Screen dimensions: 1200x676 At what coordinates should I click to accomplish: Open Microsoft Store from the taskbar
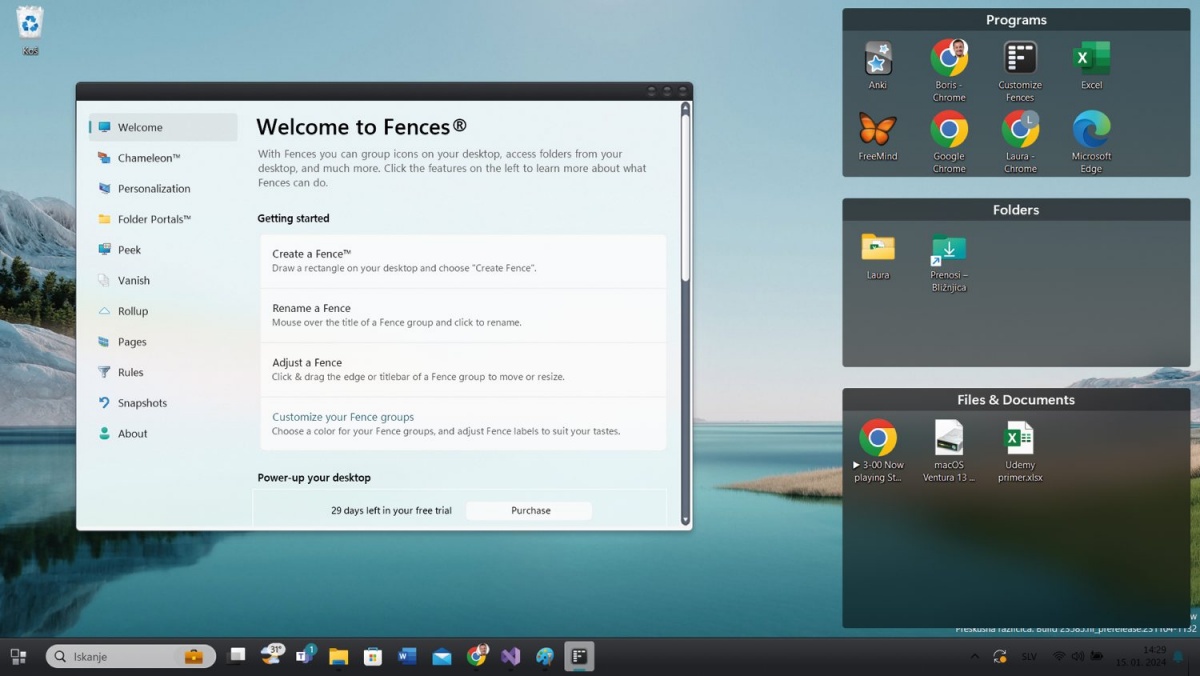coord(373,656)
